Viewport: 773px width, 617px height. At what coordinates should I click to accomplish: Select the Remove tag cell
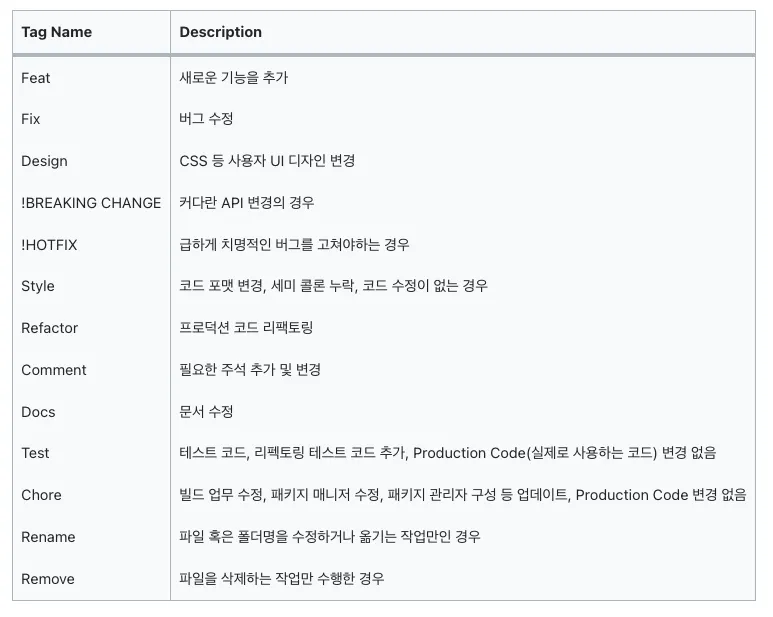point(48,579)
